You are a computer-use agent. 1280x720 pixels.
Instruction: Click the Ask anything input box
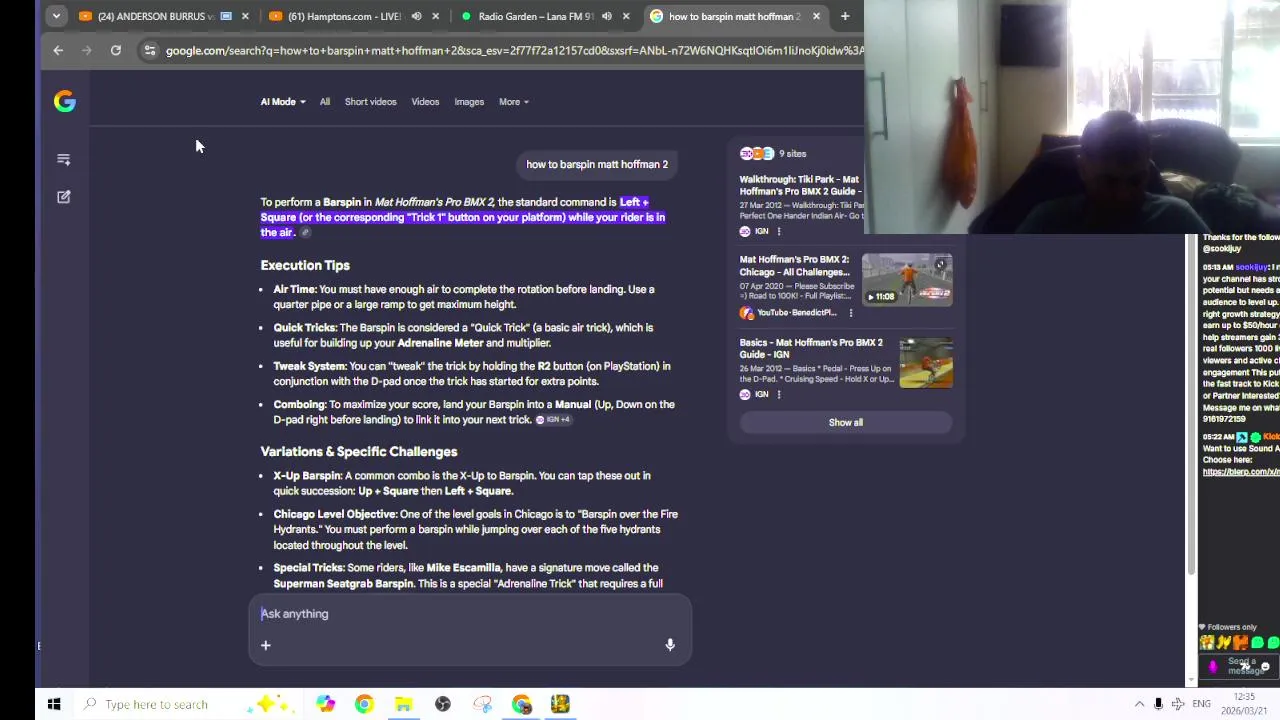click(469, 614)
